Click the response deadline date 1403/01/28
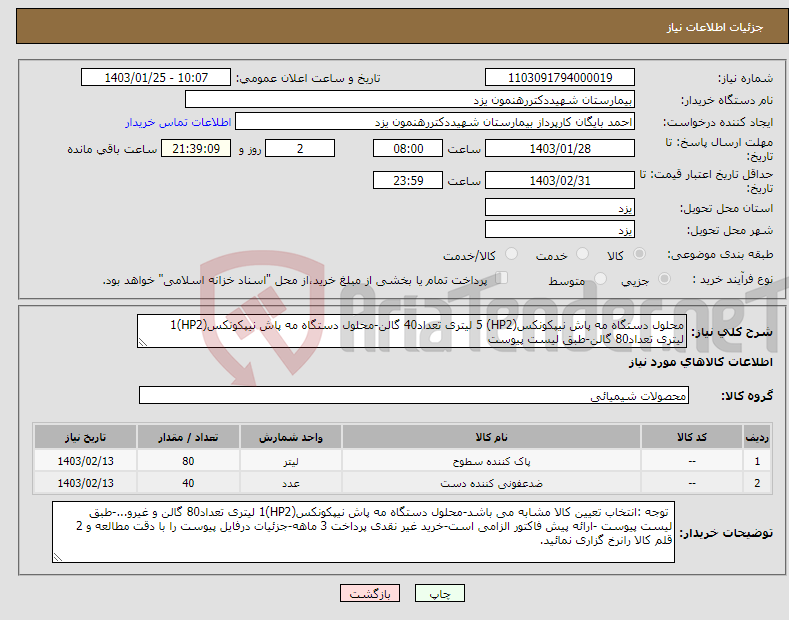789x620 pixels. coord(560,148)
